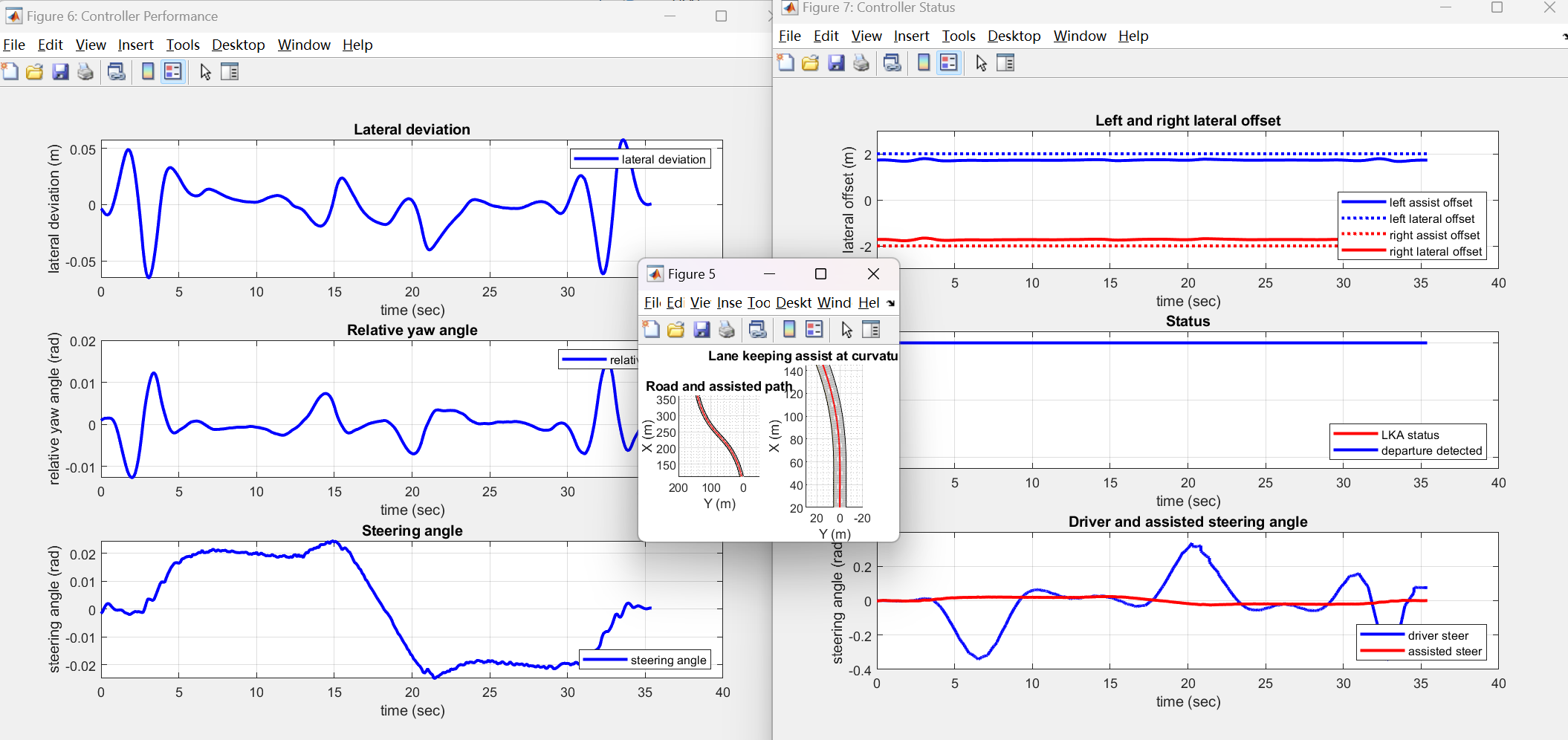1568x740 pixels.
Task: Click New Figure icon in Figure 6 toolbar
Action: pos(10,71)
